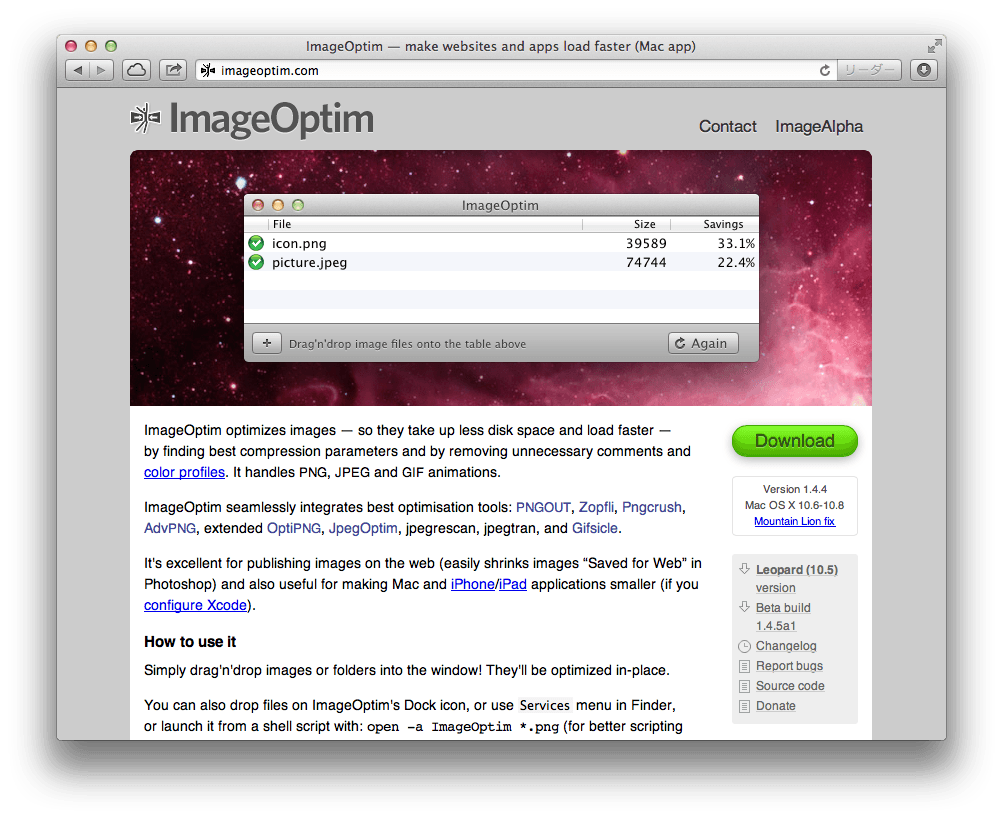Open the Contact menu link
This screenshot has height=819, width=1003.
click(x=727, y=127)
